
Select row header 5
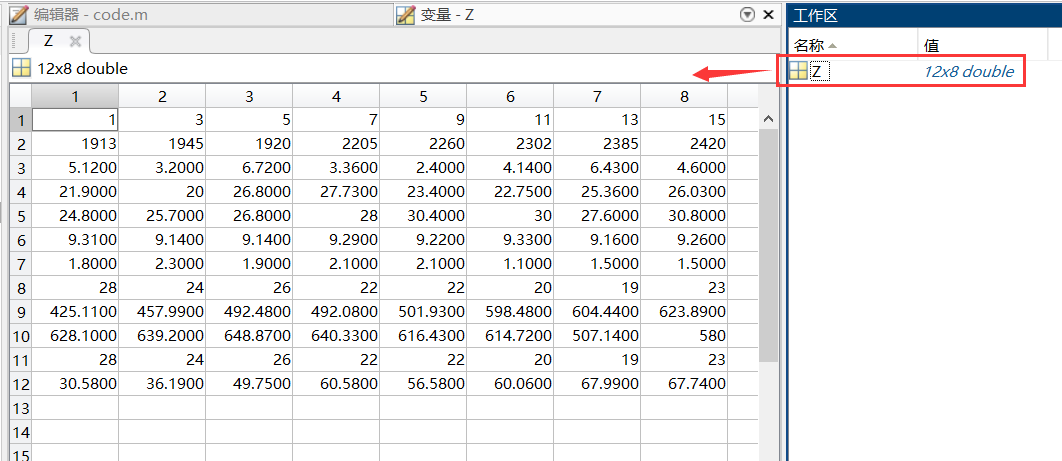click(21, 216)
